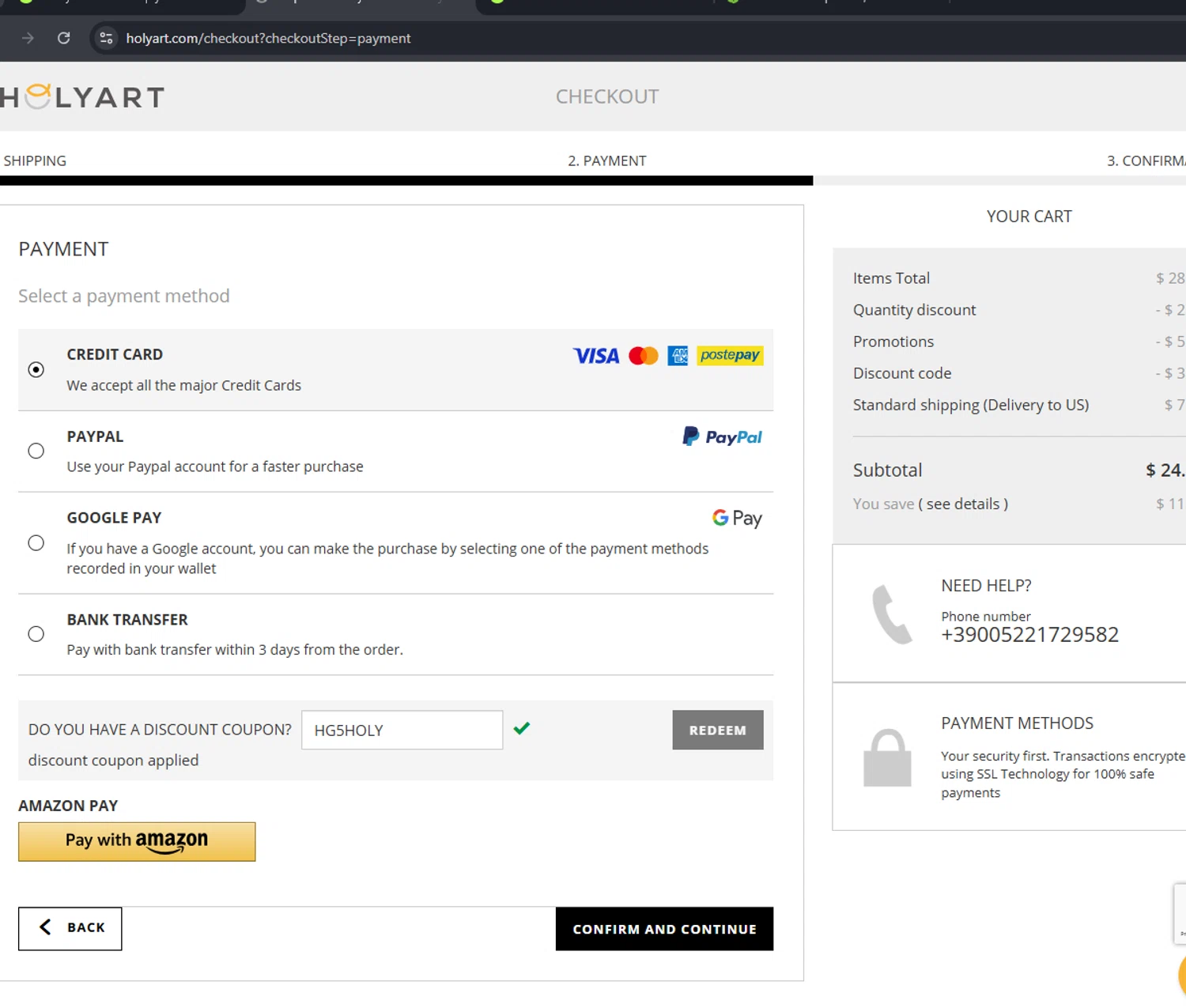The width and height of the screenshot is (1186, 1008).
Task: Click the Holyart logo
Action: [x=82, y=96]
